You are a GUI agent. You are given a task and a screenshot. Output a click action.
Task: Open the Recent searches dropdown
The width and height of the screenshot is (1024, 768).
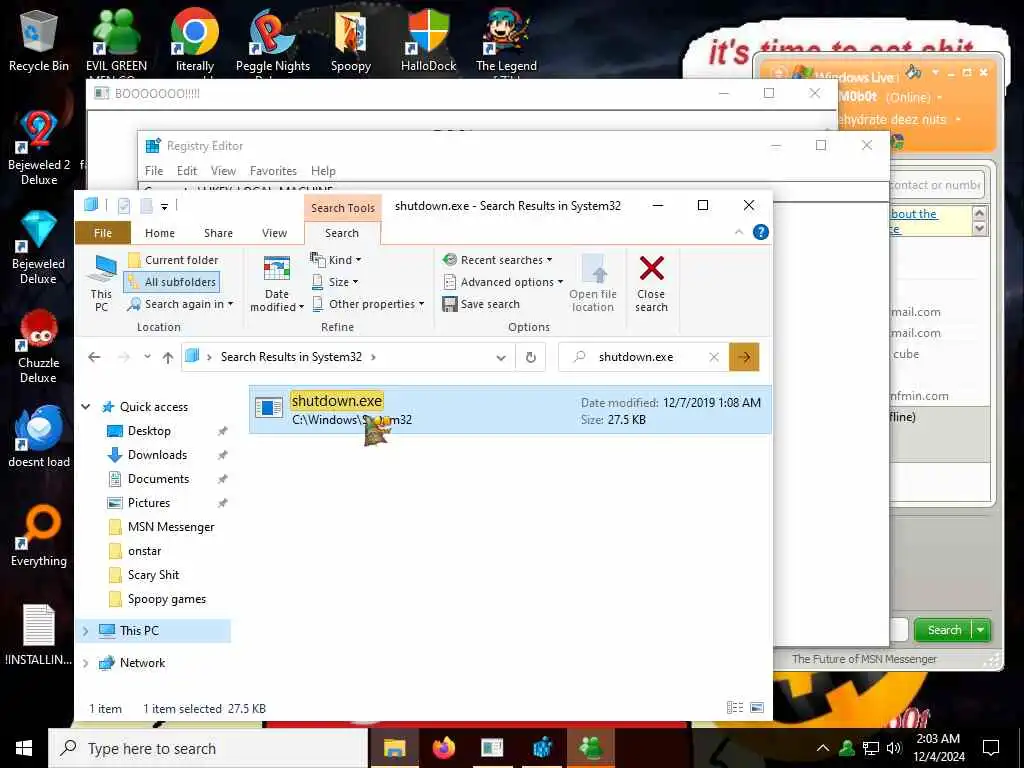coord(498,260)
